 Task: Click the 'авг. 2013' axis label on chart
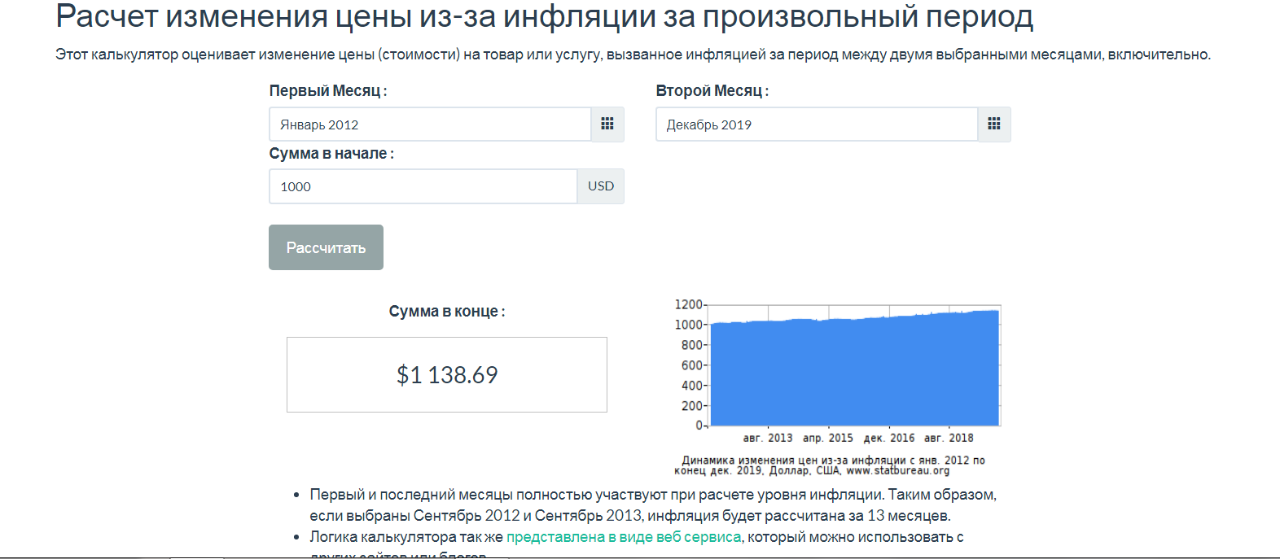768,438
